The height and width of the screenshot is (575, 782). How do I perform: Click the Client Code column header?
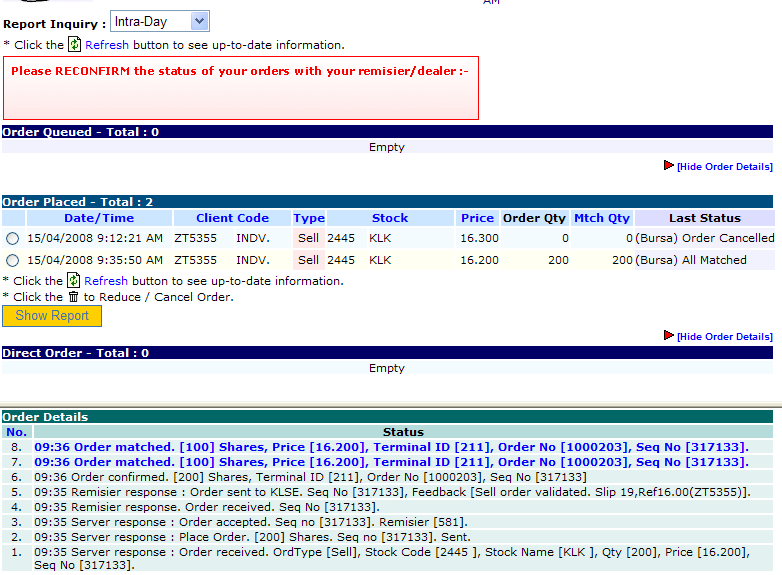pyautogui.click(x=232, y=218)
